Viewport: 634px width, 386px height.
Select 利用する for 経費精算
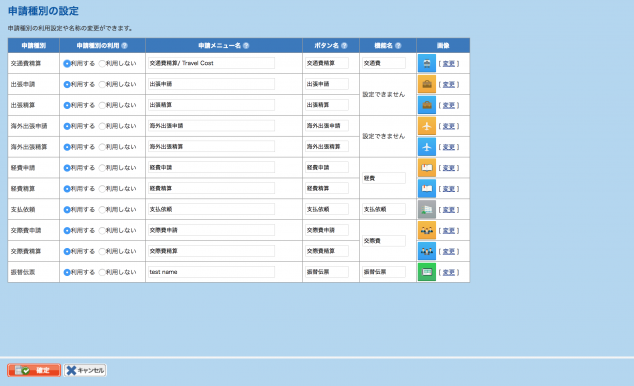(x=67, y=189)
